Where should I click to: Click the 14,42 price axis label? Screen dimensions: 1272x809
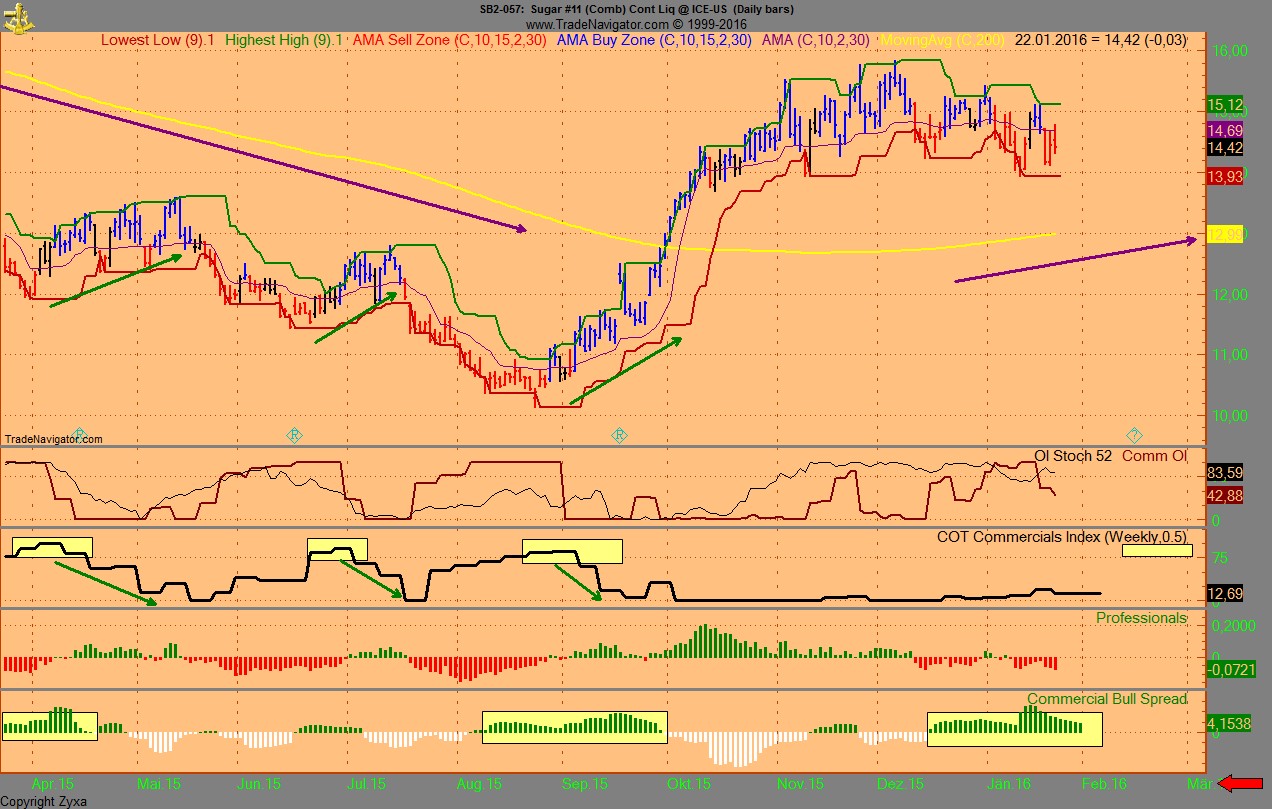[x=1225, y=148]
